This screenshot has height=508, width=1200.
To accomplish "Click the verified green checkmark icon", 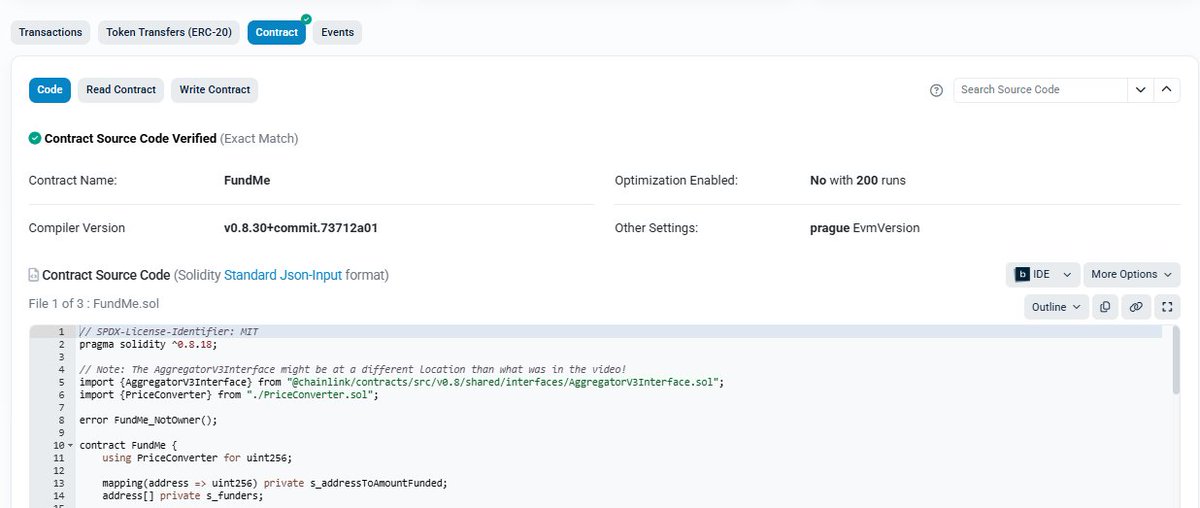I will point(35,139).
